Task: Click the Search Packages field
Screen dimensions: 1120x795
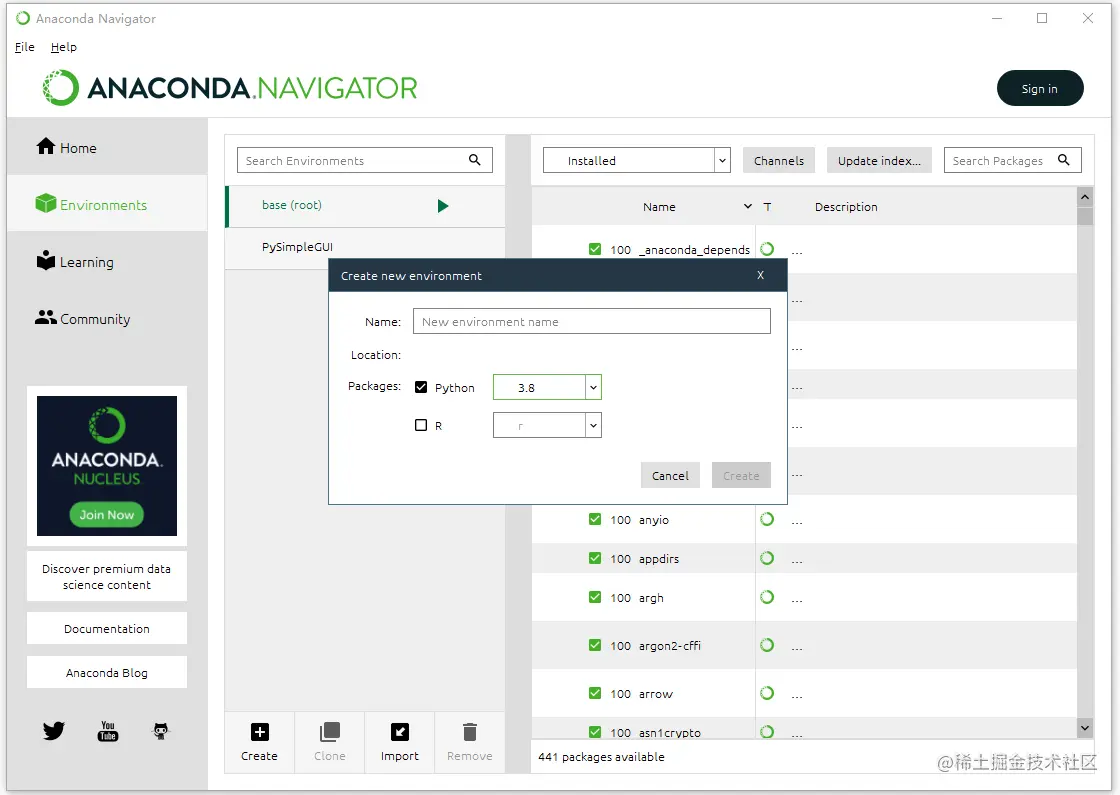Action: pos(1012,160)
